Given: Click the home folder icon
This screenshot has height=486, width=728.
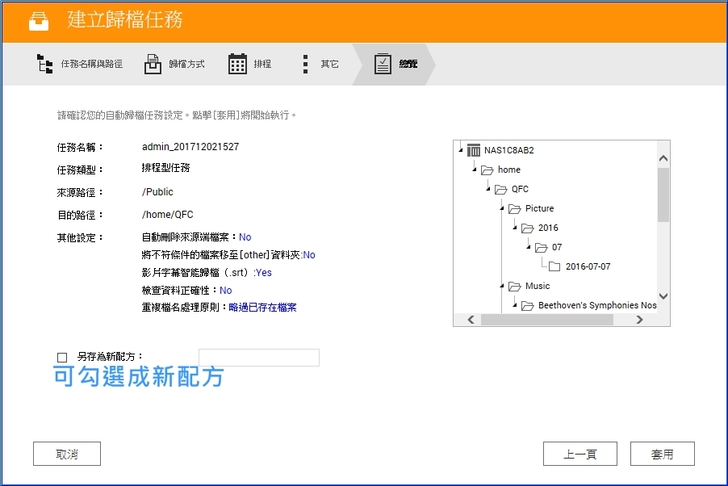Looking at the screenshot, I should click(x=487, y=170).
